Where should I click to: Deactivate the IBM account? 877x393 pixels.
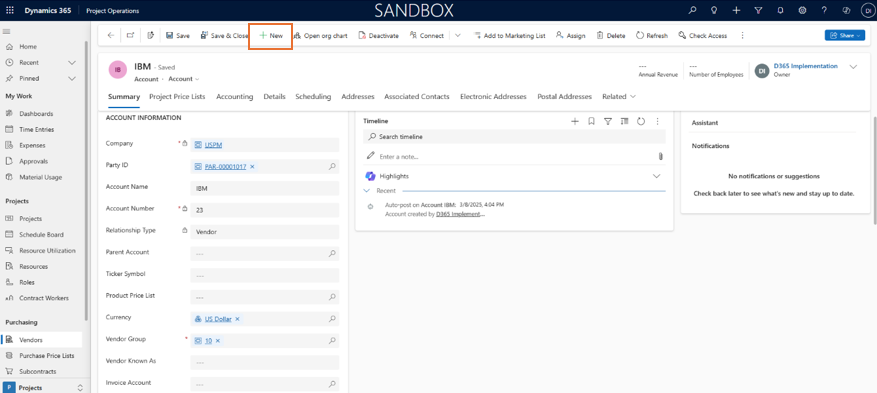[379, 35]
